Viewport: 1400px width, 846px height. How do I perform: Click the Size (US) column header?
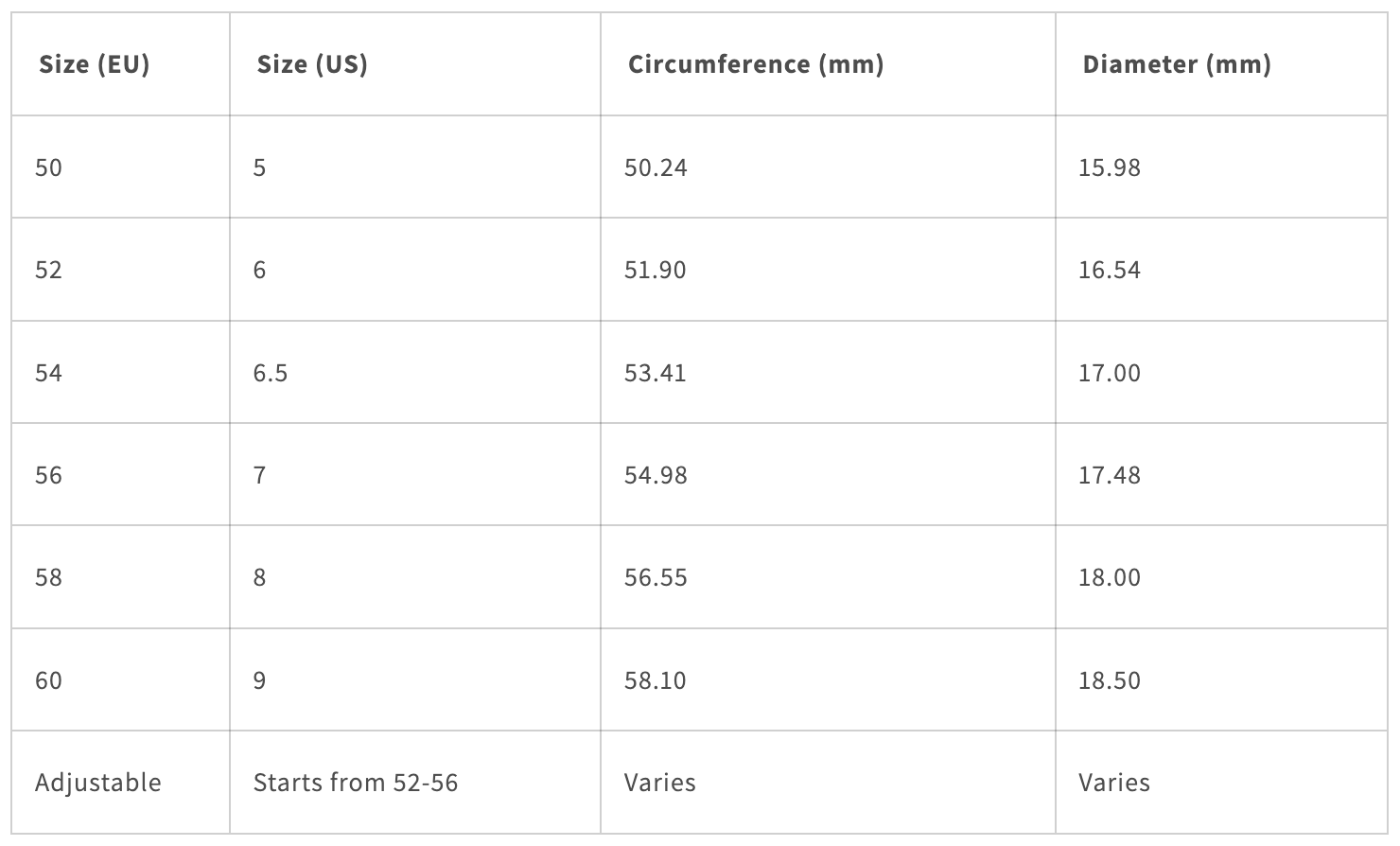click(312, 64)
